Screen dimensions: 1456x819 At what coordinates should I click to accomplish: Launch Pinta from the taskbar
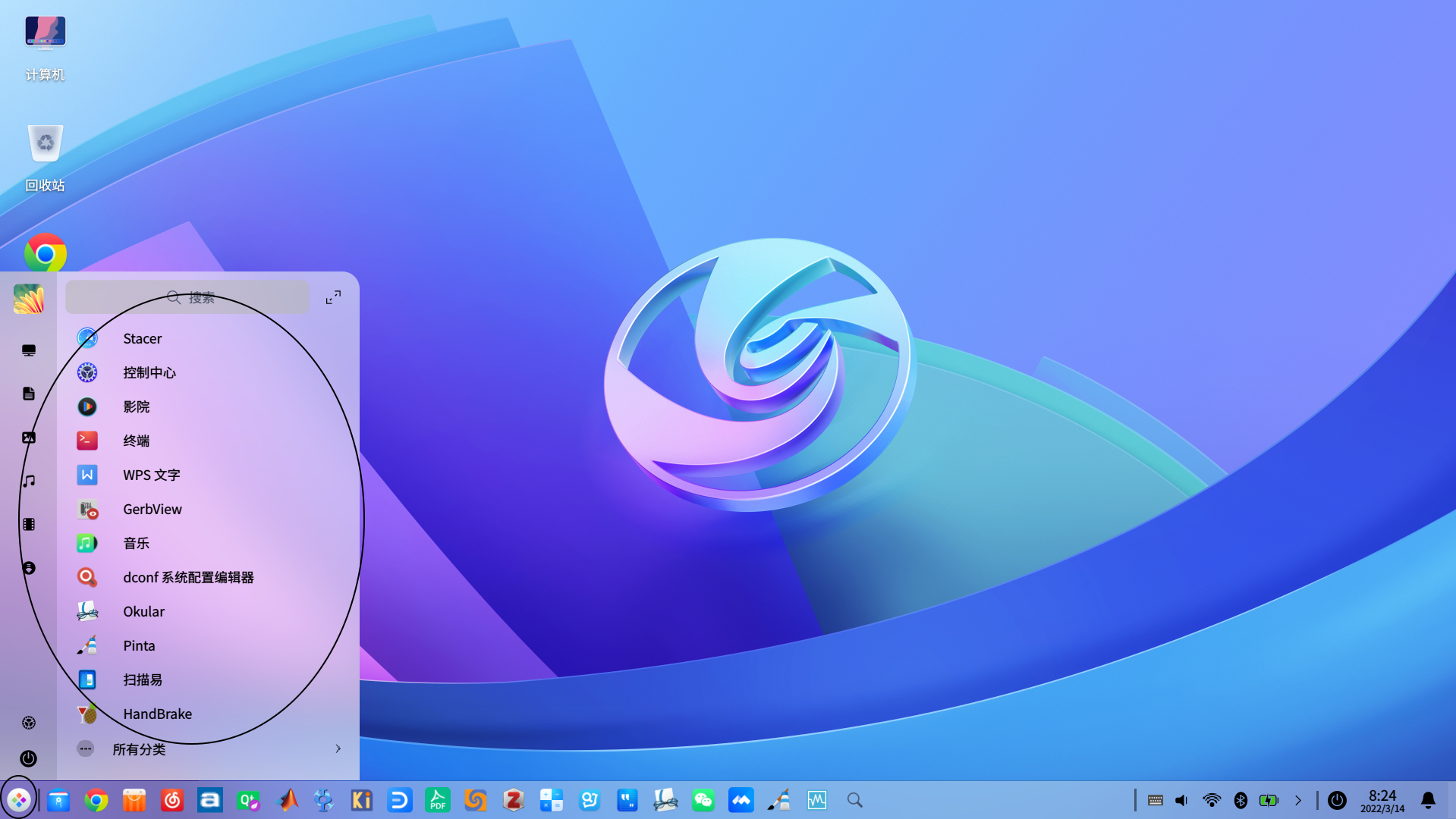(779, 800)
